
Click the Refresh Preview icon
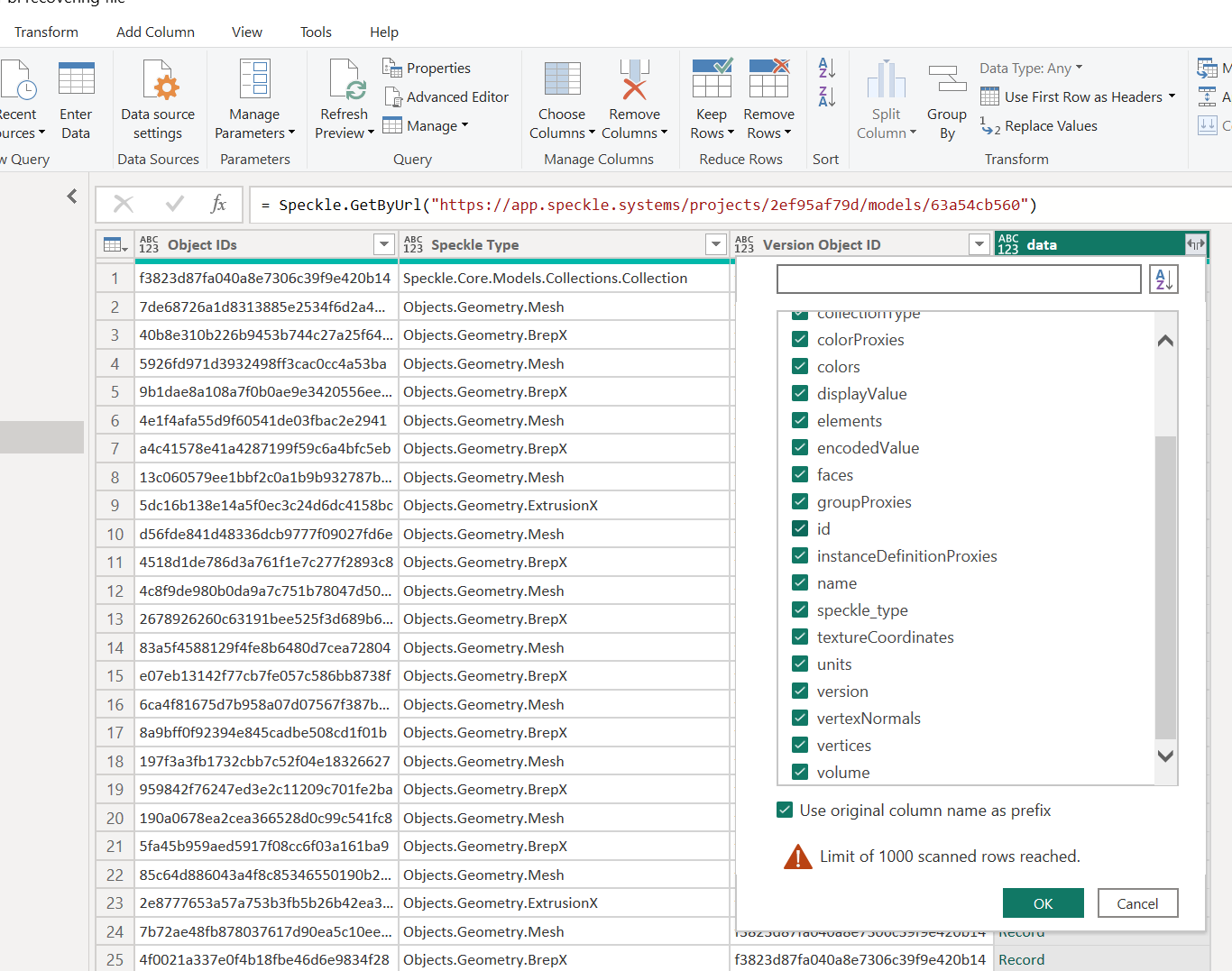(345, 80)
